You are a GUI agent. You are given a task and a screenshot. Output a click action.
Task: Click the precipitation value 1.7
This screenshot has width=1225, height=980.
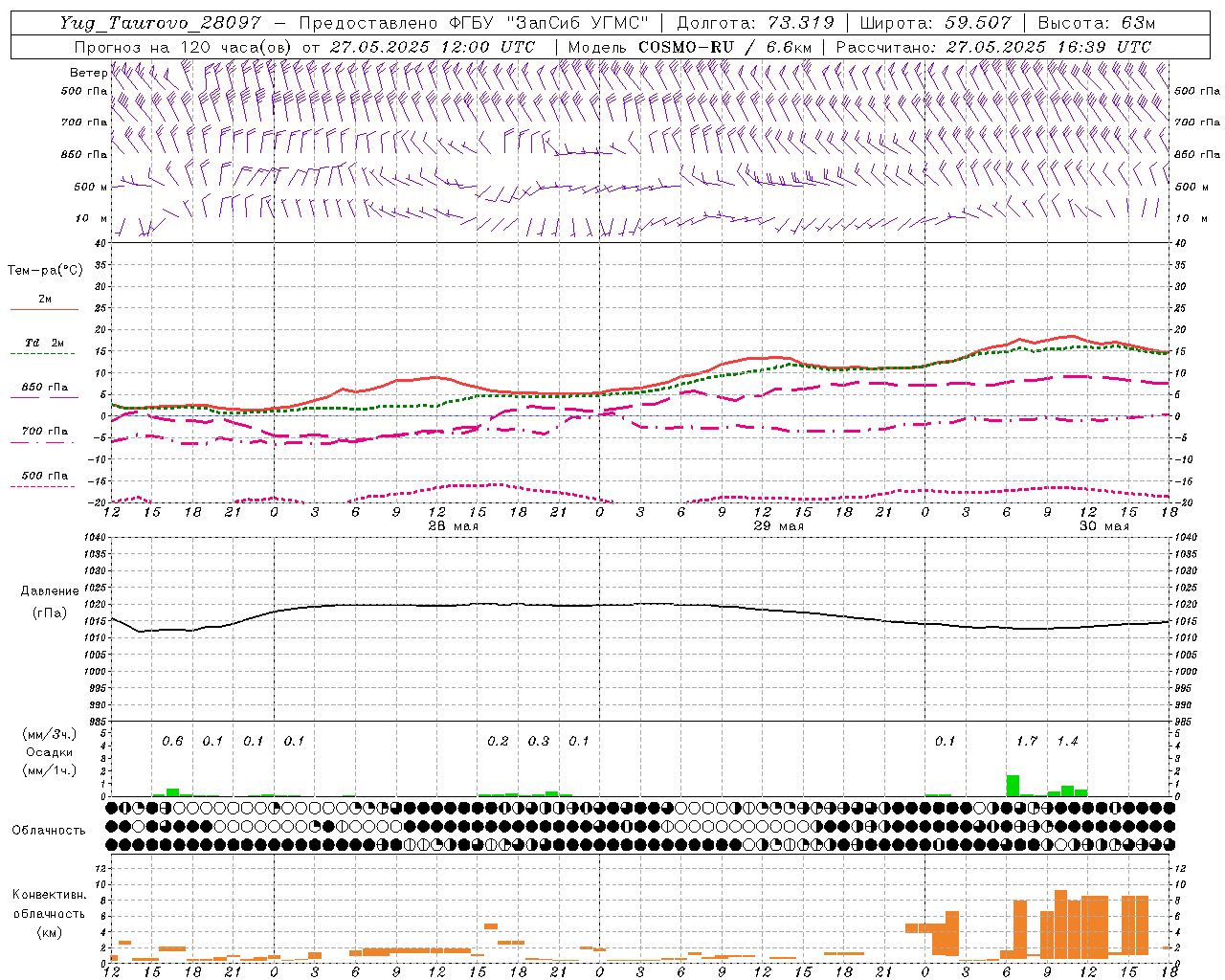(x=1027, y=741)
